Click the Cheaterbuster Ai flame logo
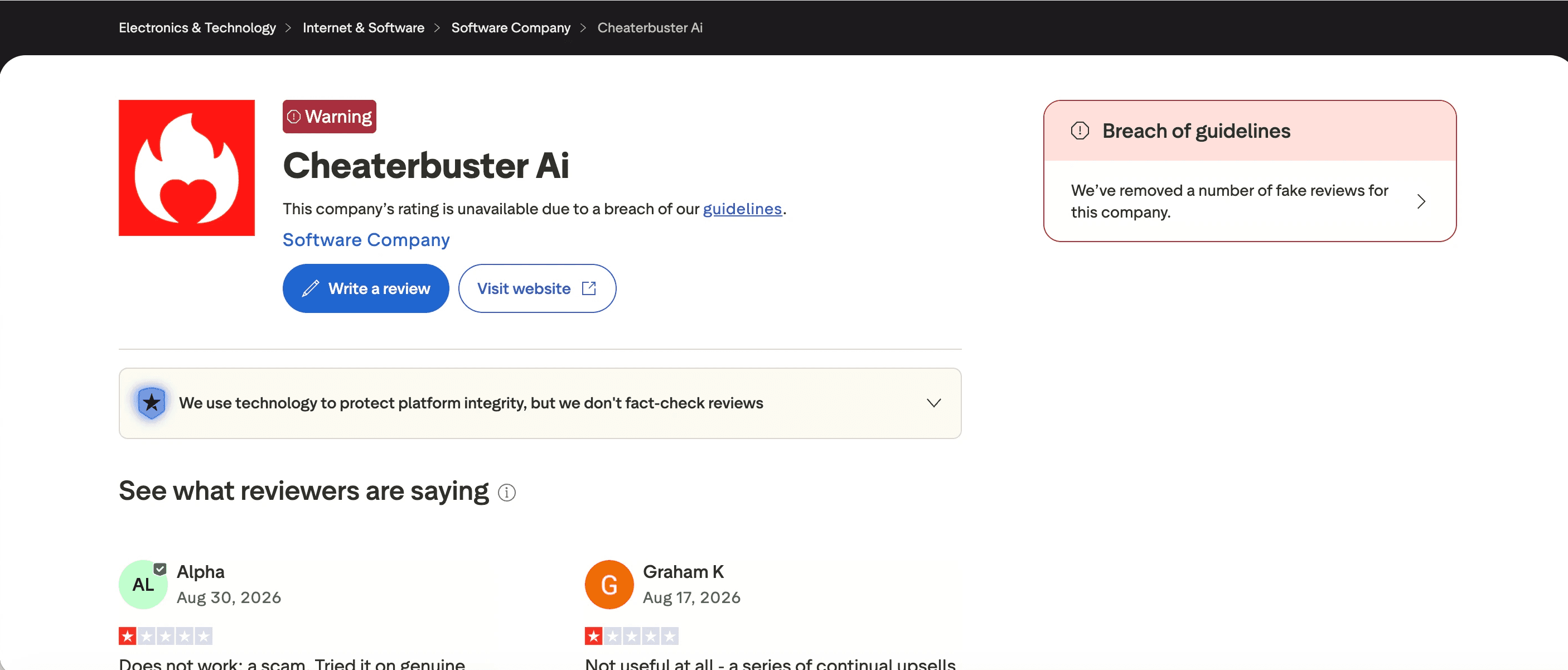The width and height of the screenshot is (1568, 670). [186, 167]
